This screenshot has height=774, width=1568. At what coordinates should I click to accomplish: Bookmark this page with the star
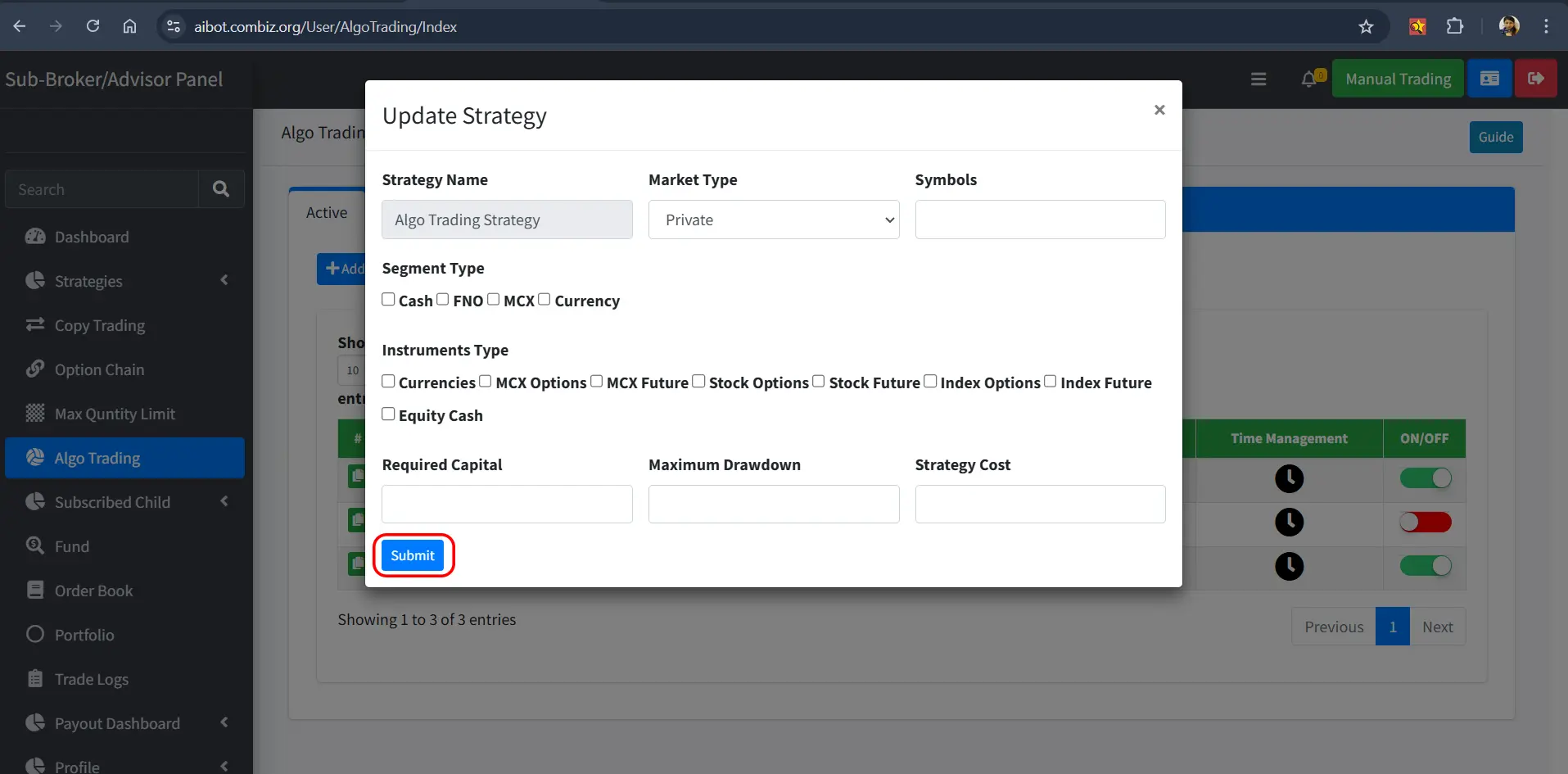click(1366, 26)
